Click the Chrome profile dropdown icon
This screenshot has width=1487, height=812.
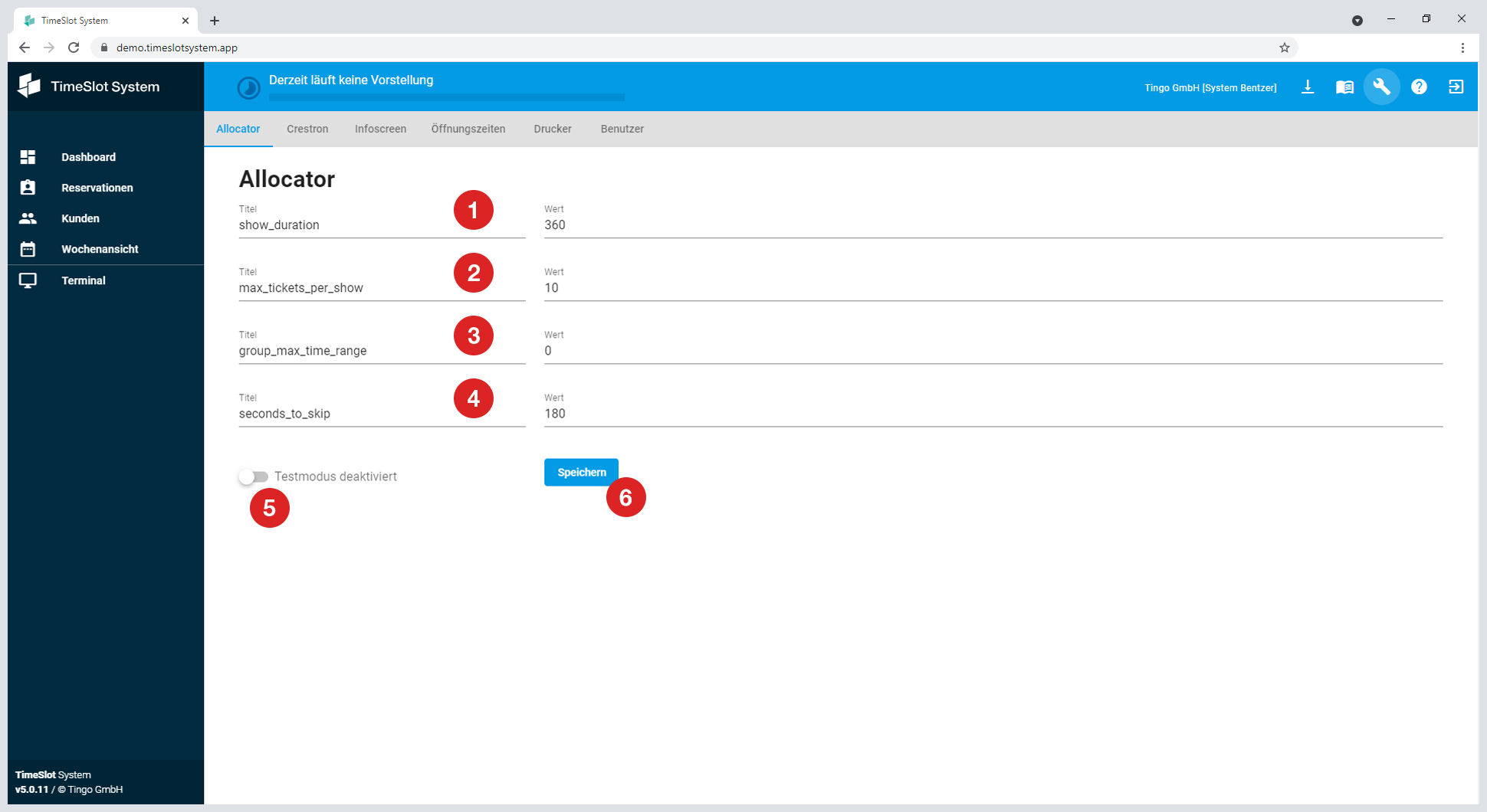pyautogui.click(x=1357, y=21)
